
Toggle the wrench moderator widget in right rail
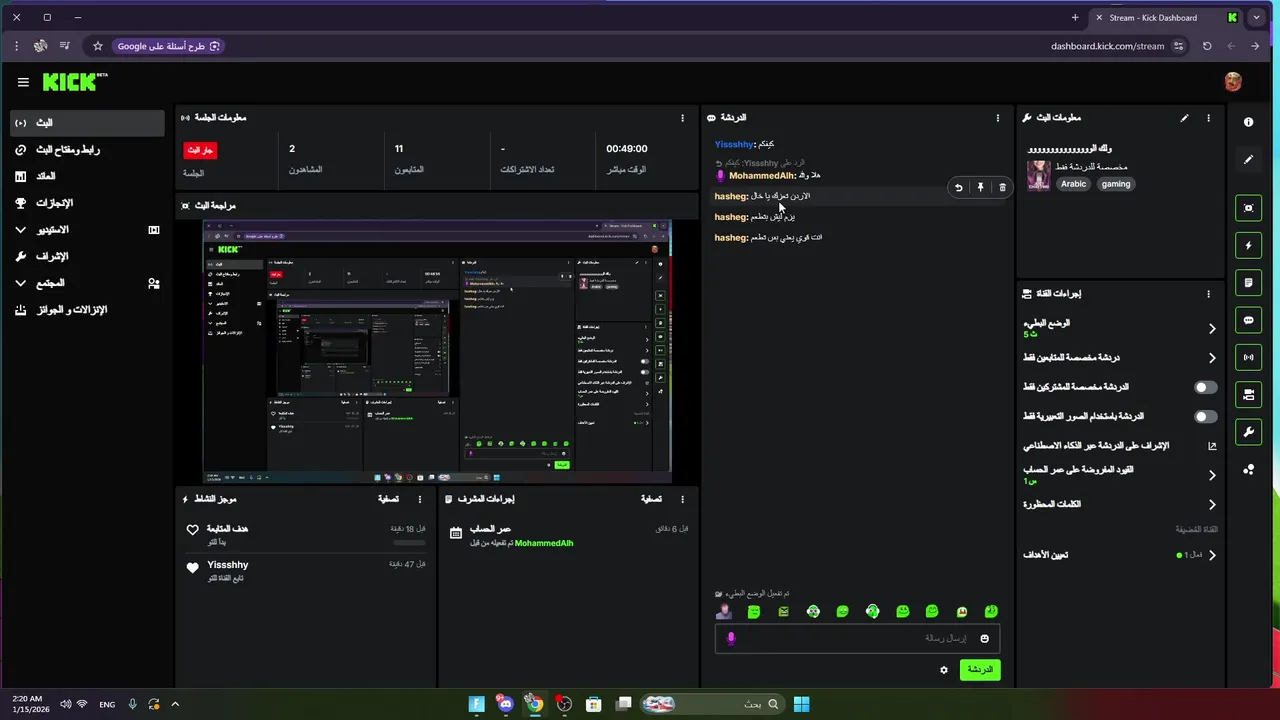tap(1248, 432)
